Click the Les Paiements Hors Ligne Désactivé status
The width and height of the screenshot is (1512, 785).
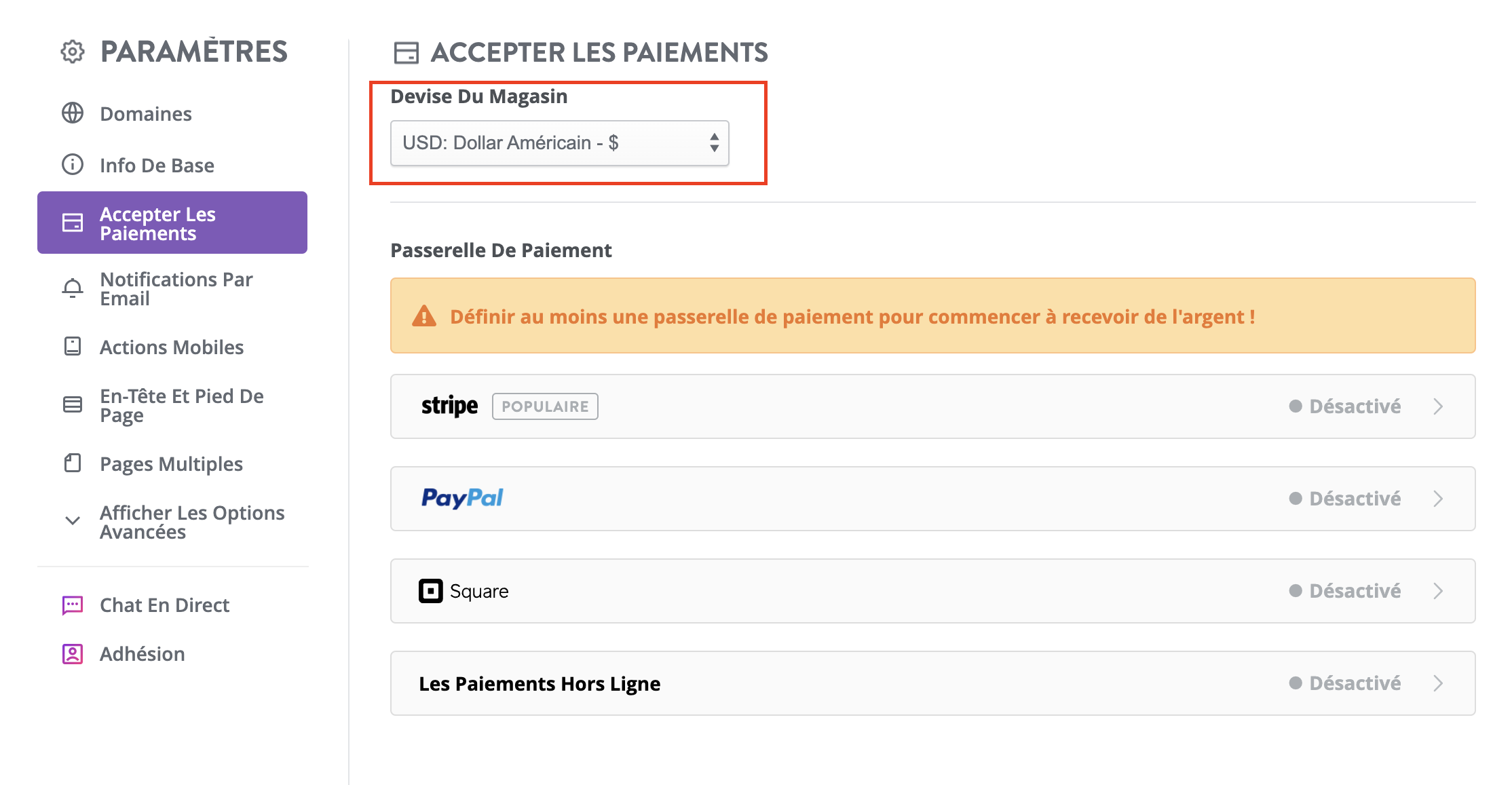point(1345,683)
